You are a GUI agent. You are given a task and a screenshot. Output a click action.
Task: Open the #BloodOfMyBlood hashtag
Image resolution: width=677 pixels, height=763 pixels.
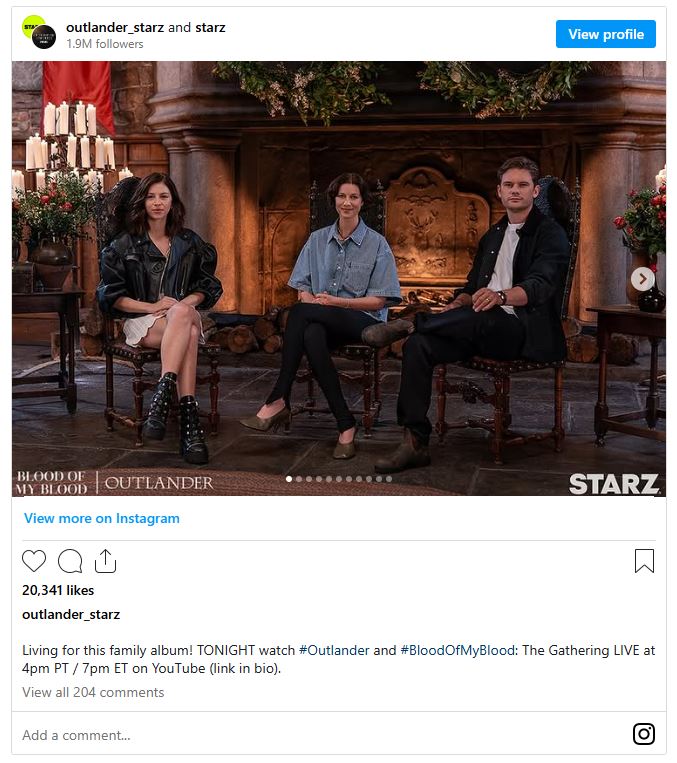tap(457, 650)
